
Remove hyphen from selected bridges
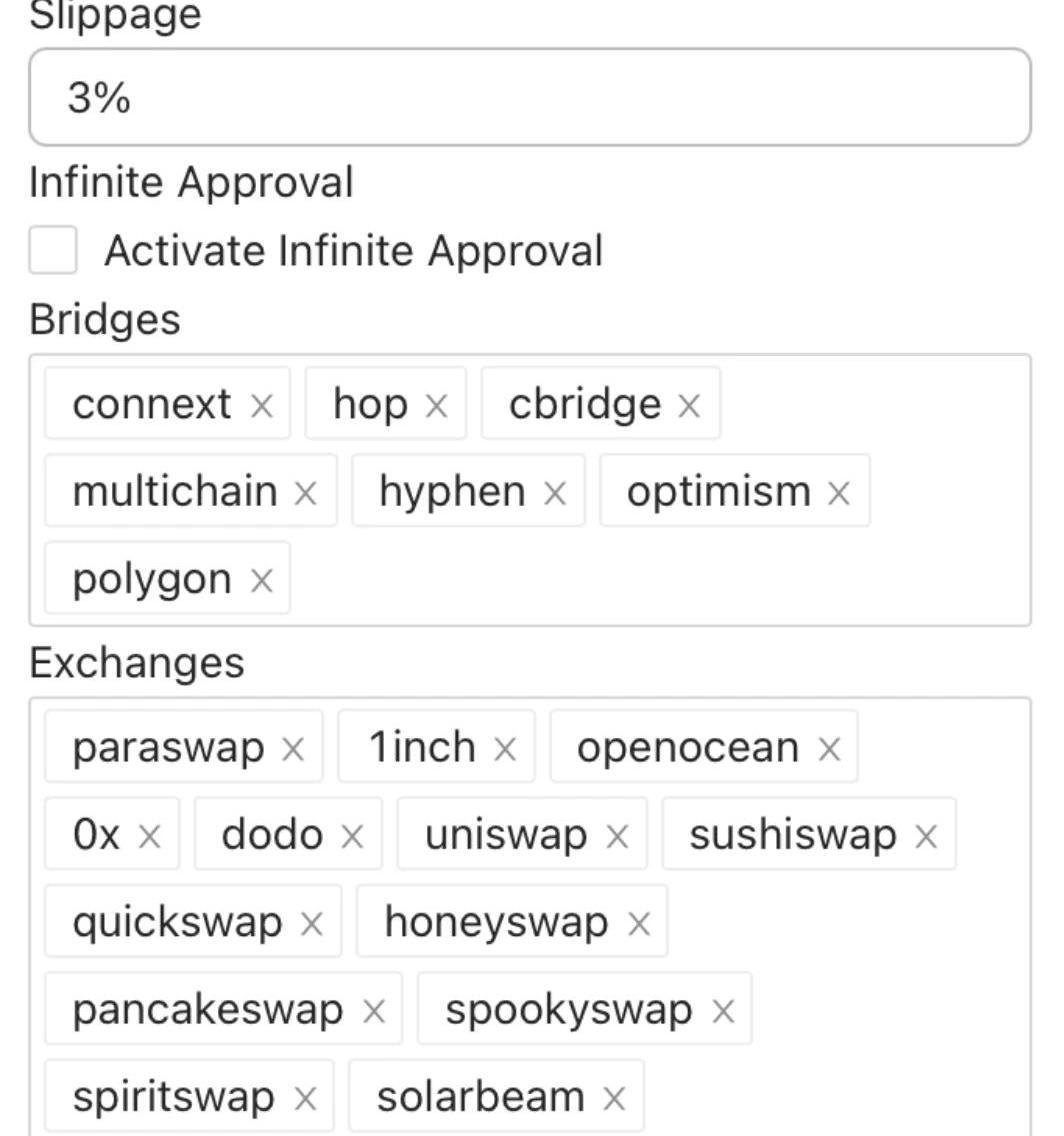click(554, 492)
